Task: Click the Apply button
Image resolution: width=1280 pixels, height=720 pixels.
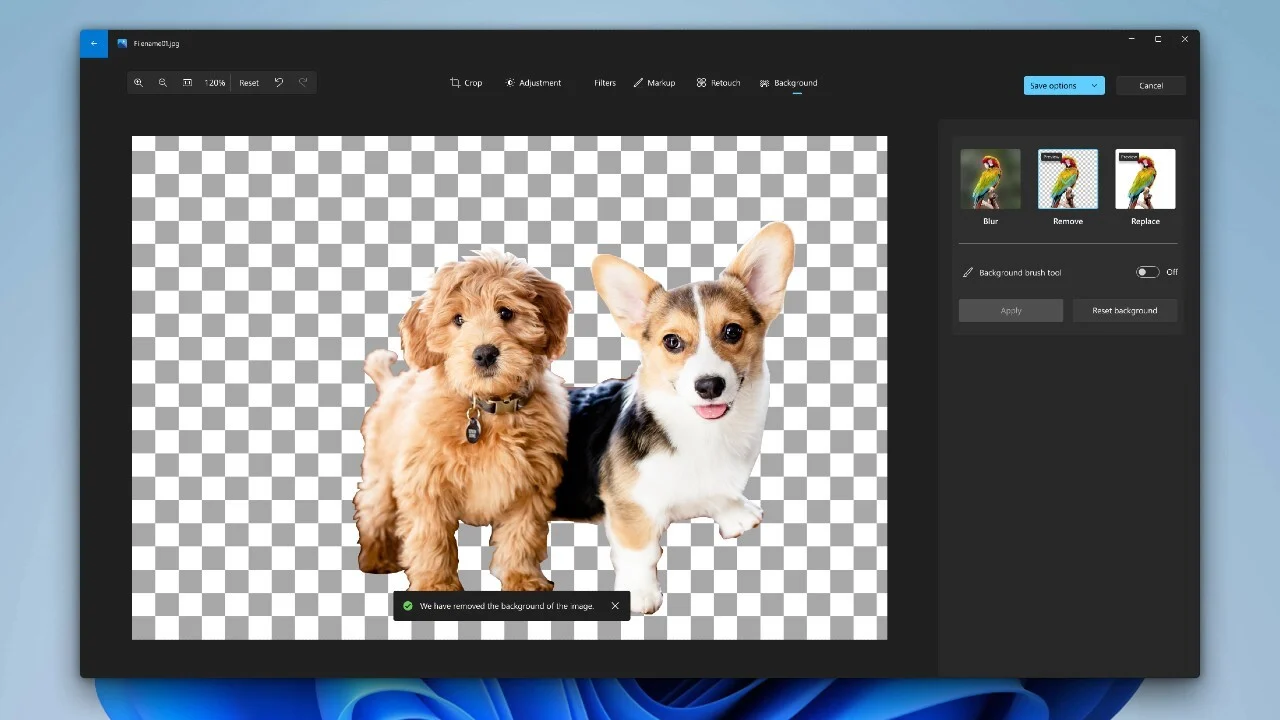Action: [x=1011, y=311]
